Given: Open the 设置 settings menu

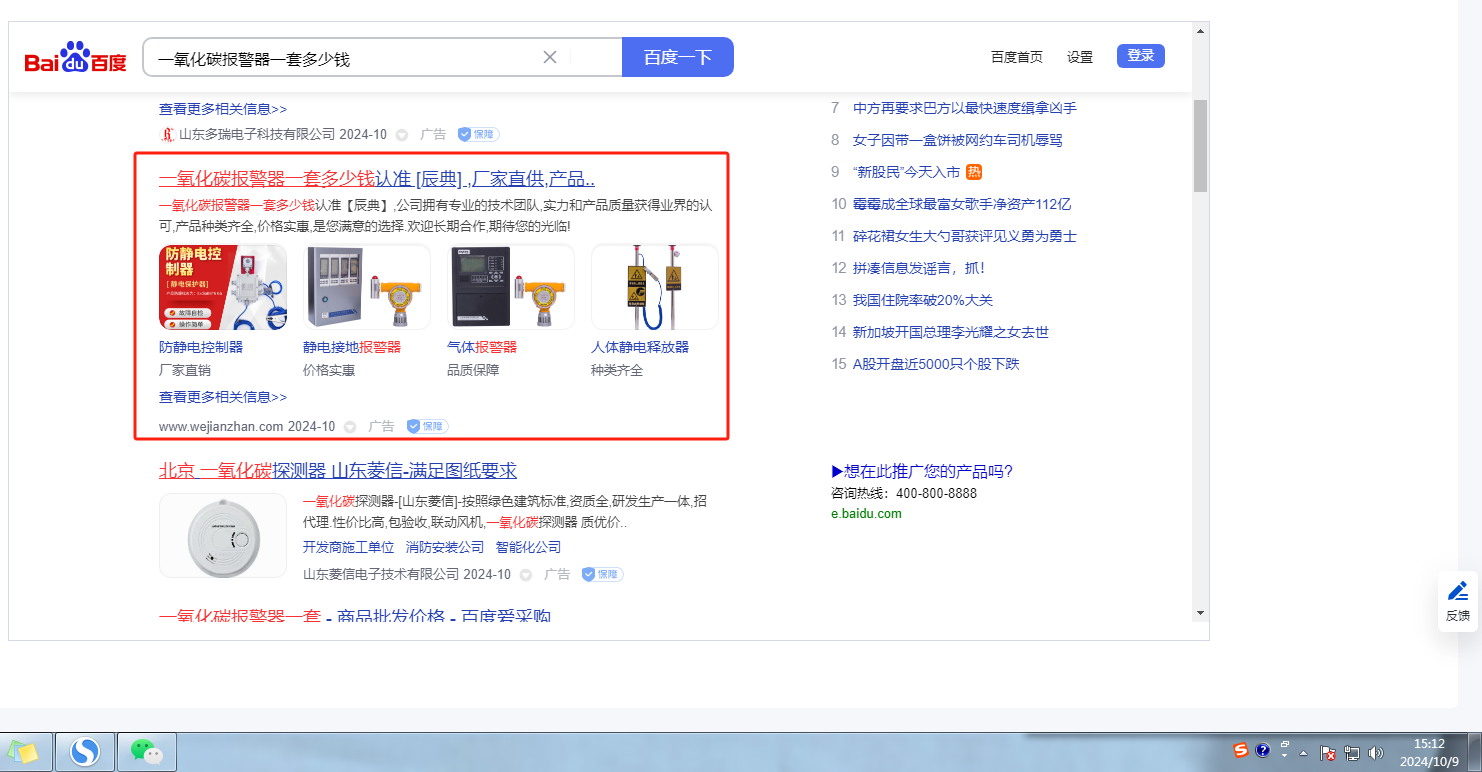Looking at the screenshot, I should pos(1080,57).
